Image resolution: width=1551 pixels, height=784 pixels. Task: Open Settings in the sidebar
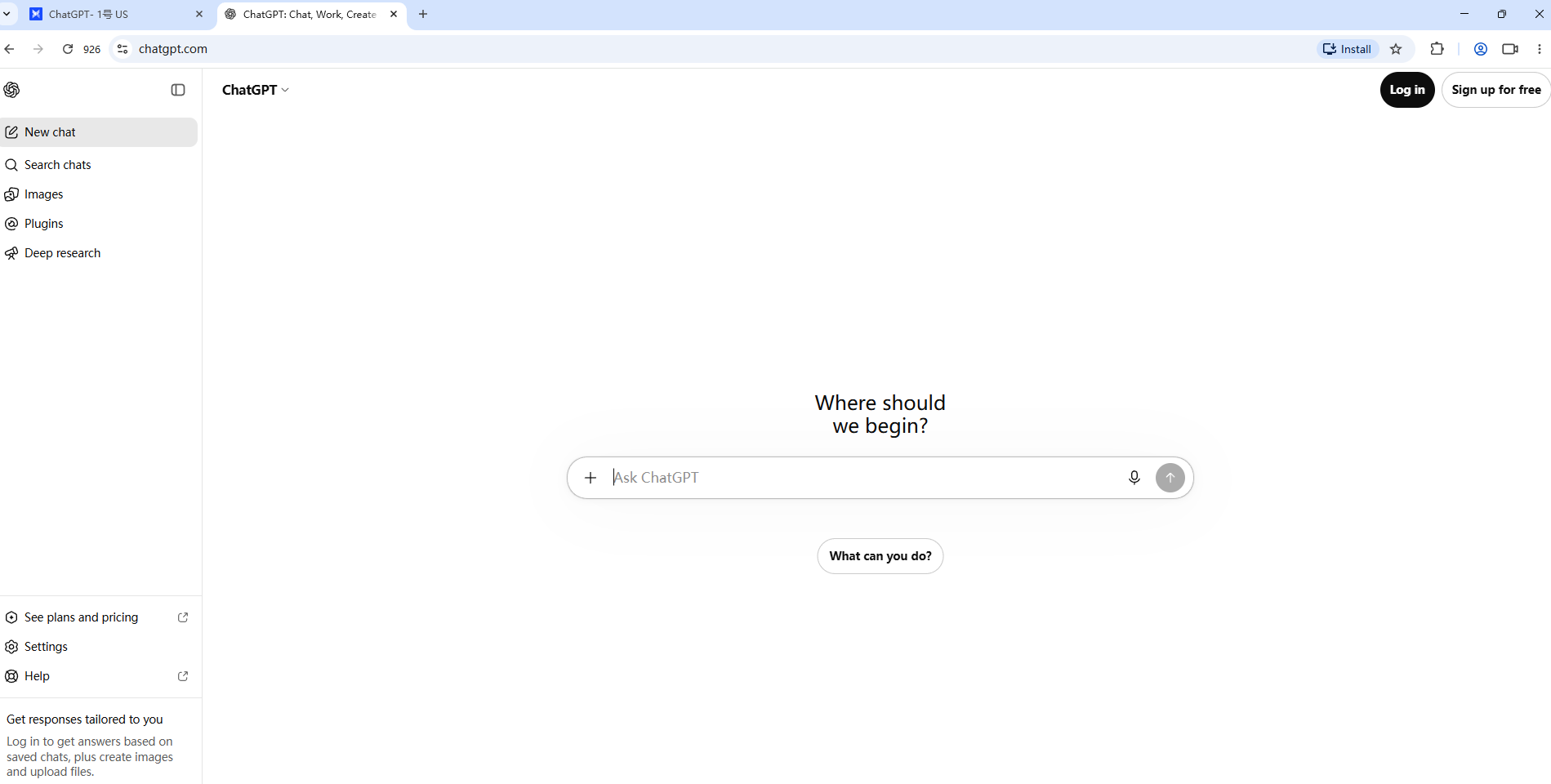click(x=99, y=647)
